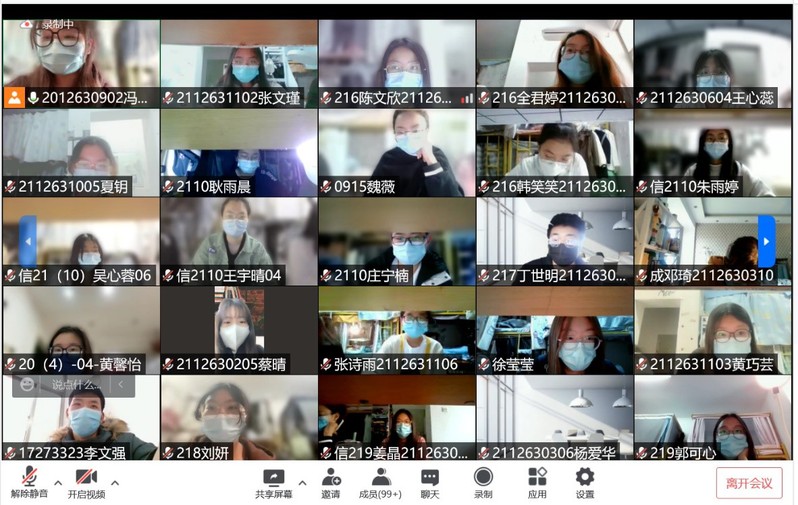
Task: Open 设置 settings gear
Action: tap(585, 482)
